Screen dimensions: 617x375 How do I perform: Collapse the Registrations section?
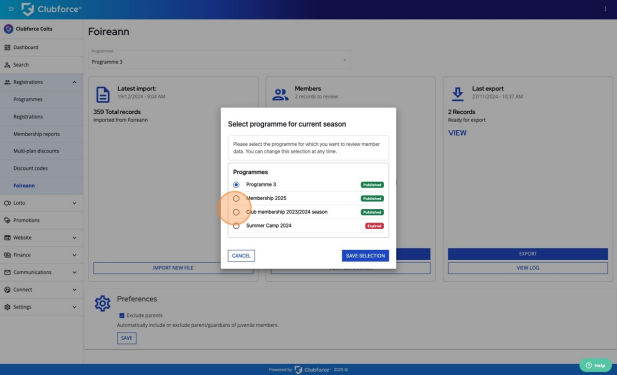(x=74, y=82)
